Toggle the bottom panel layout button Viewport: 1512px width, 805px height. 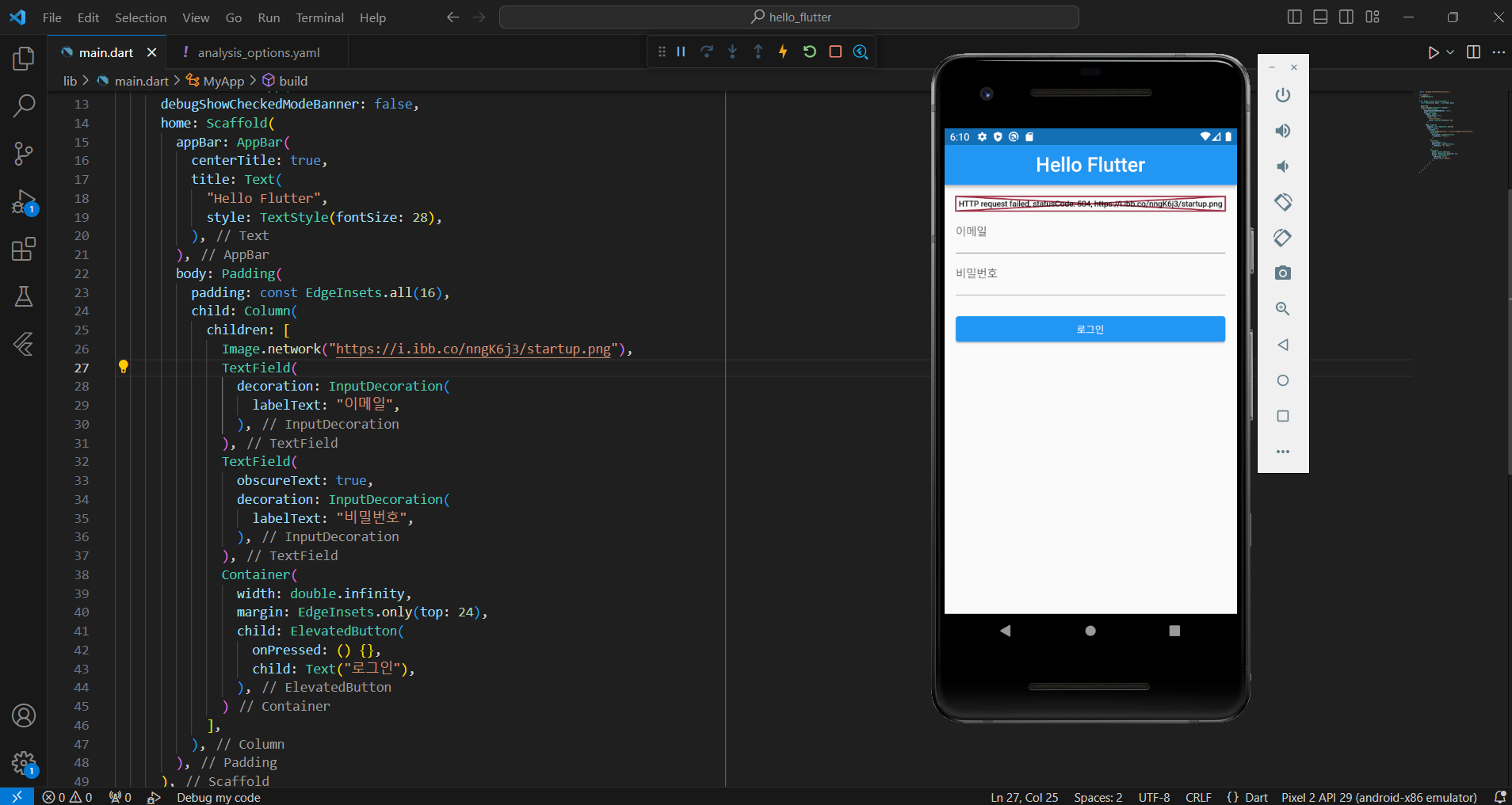point(1320,17)
